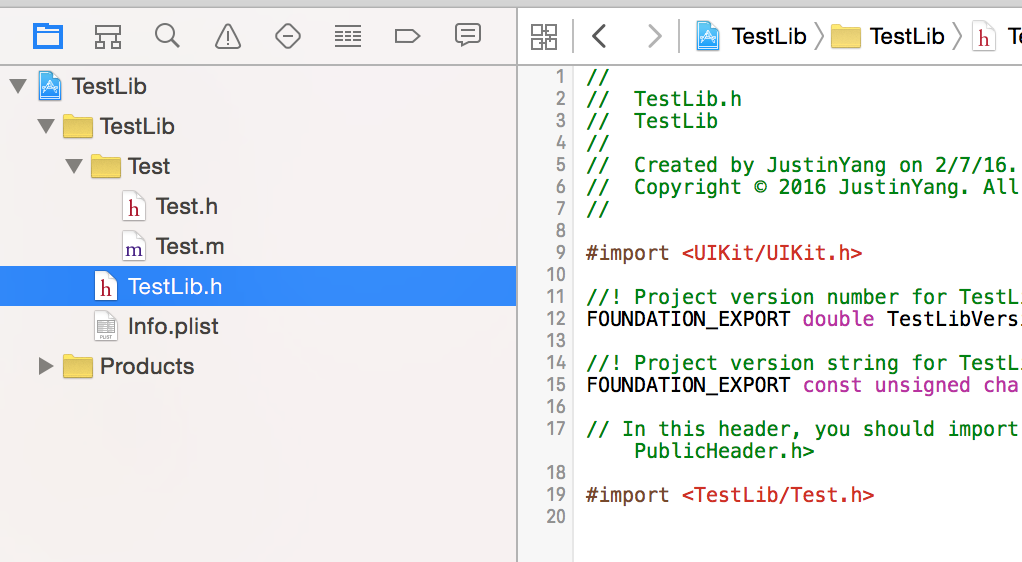Collapse the TestLib project root
This screenshot has width=1022, height=562.
(x=18, y=86)
